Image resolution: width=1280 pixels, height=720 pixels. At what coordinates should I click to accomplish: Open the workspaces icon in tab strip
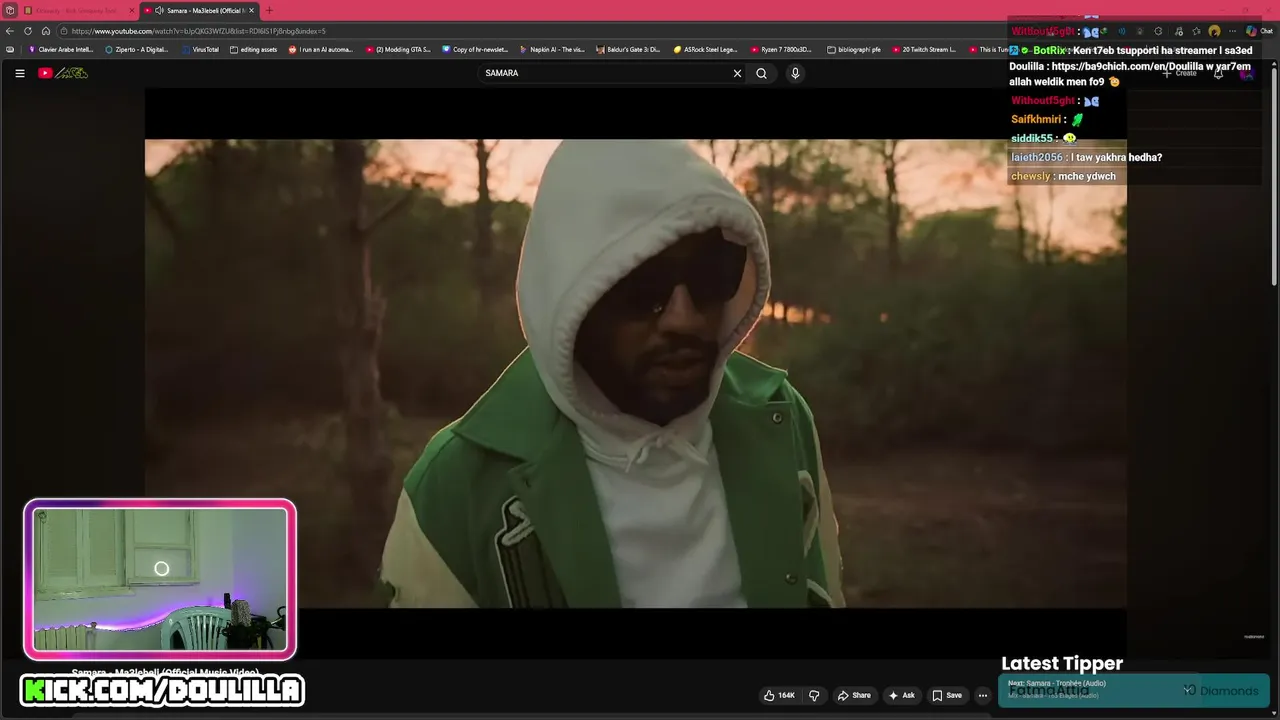pyautogui.click(x=9, y=10)
